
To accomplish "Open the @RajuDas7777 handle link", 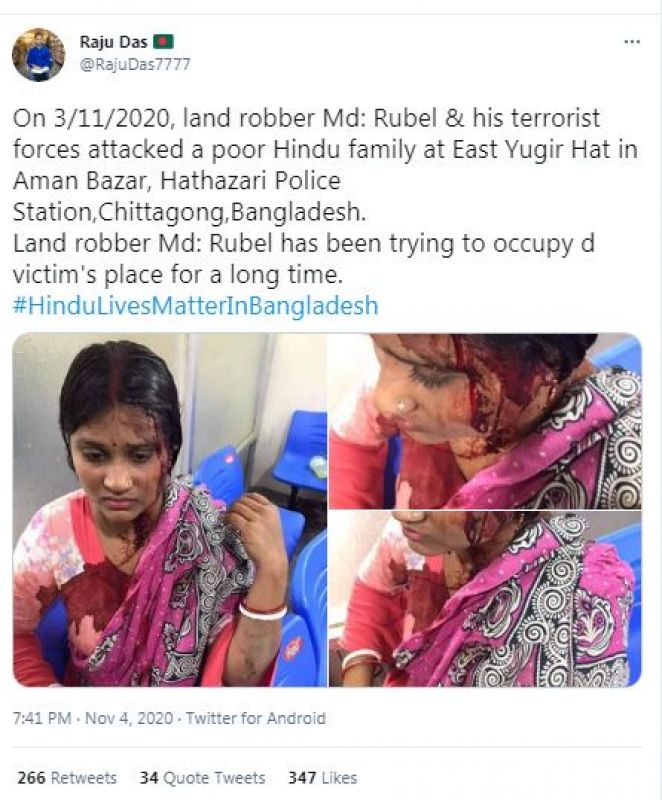I will point(135,64).
